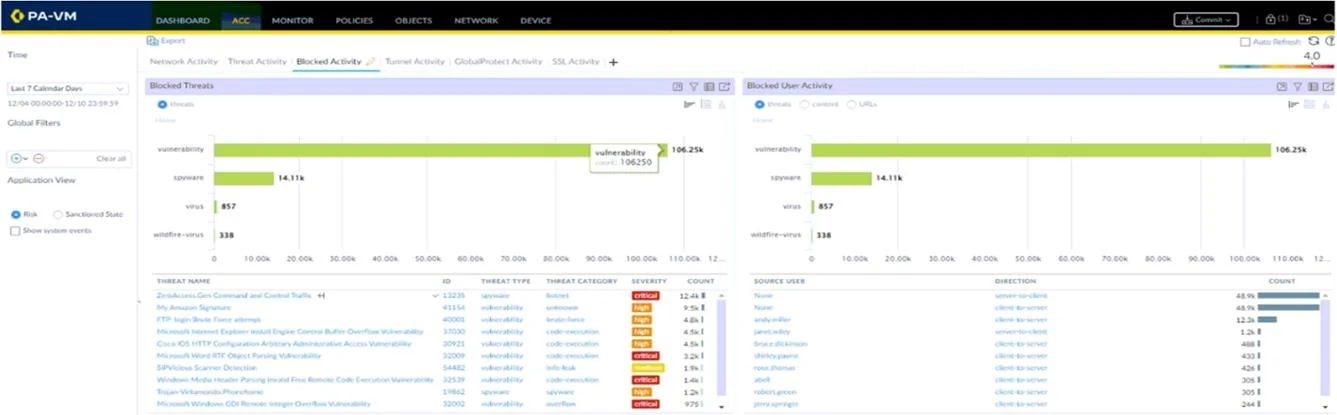Click the columns icon in Blocked User Activity header

click(1312, 87)
